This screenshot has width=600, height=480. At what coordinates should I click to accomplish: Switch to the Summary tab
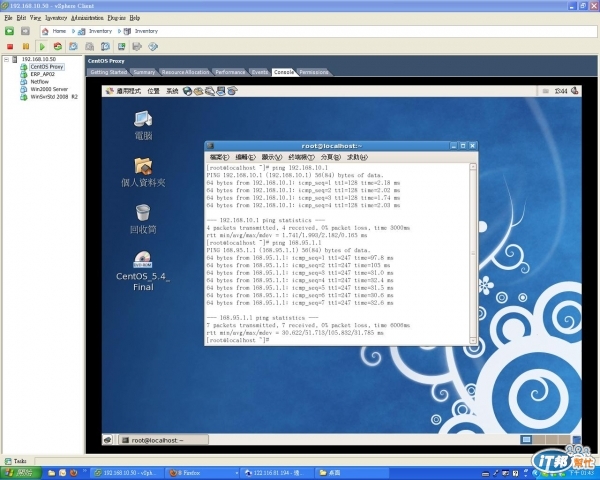tap(144, 72)
